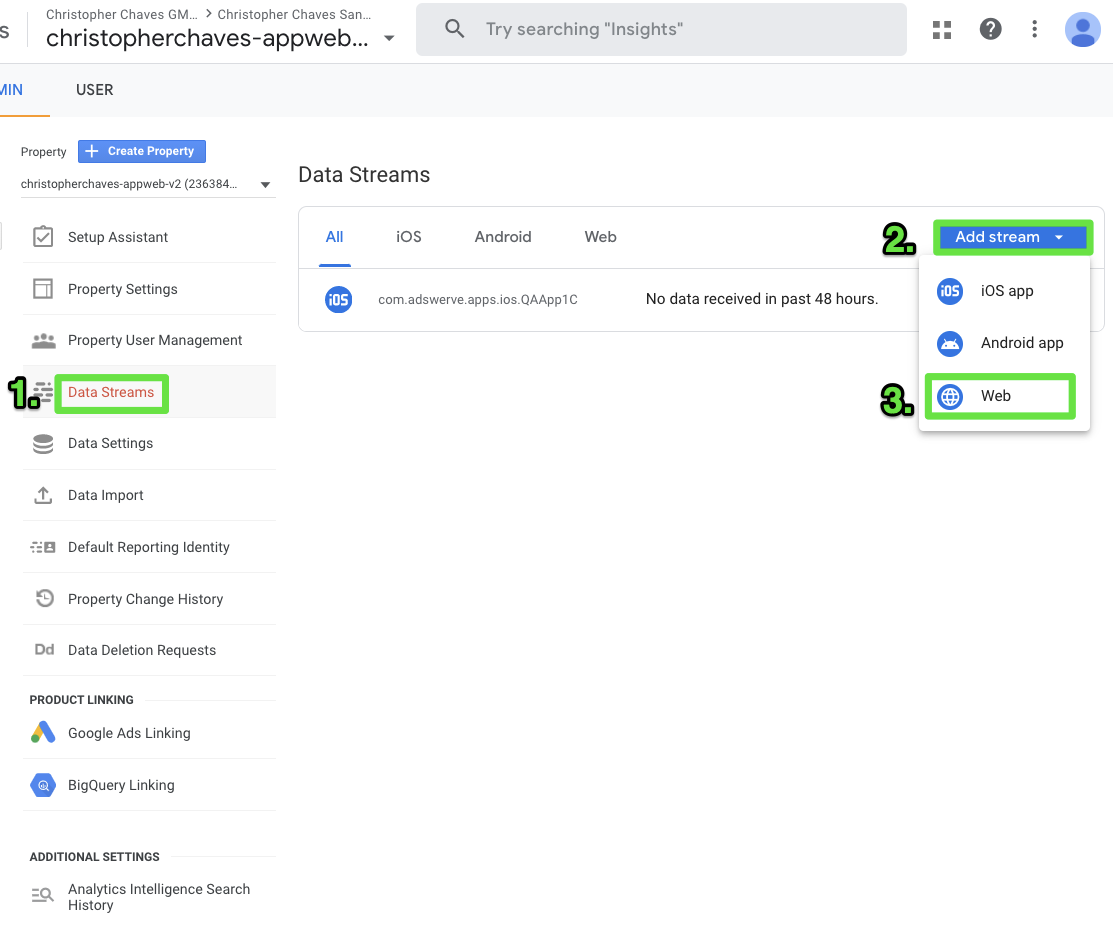Click the Property Change History clock icon
Screen dimensions: 1113x929
45,598
